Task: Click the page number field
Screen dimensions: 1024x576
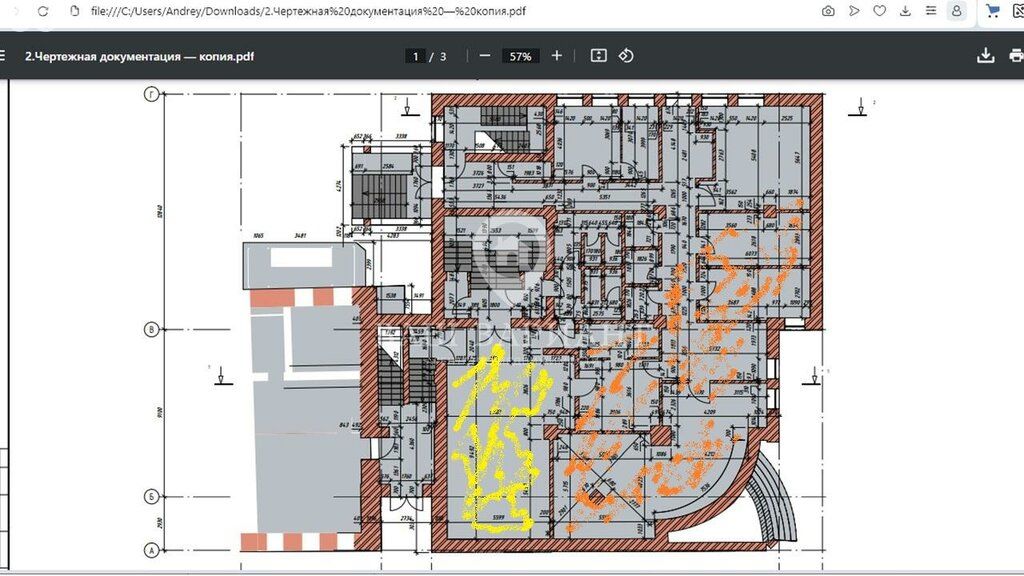Action: (x=416, y=56)
